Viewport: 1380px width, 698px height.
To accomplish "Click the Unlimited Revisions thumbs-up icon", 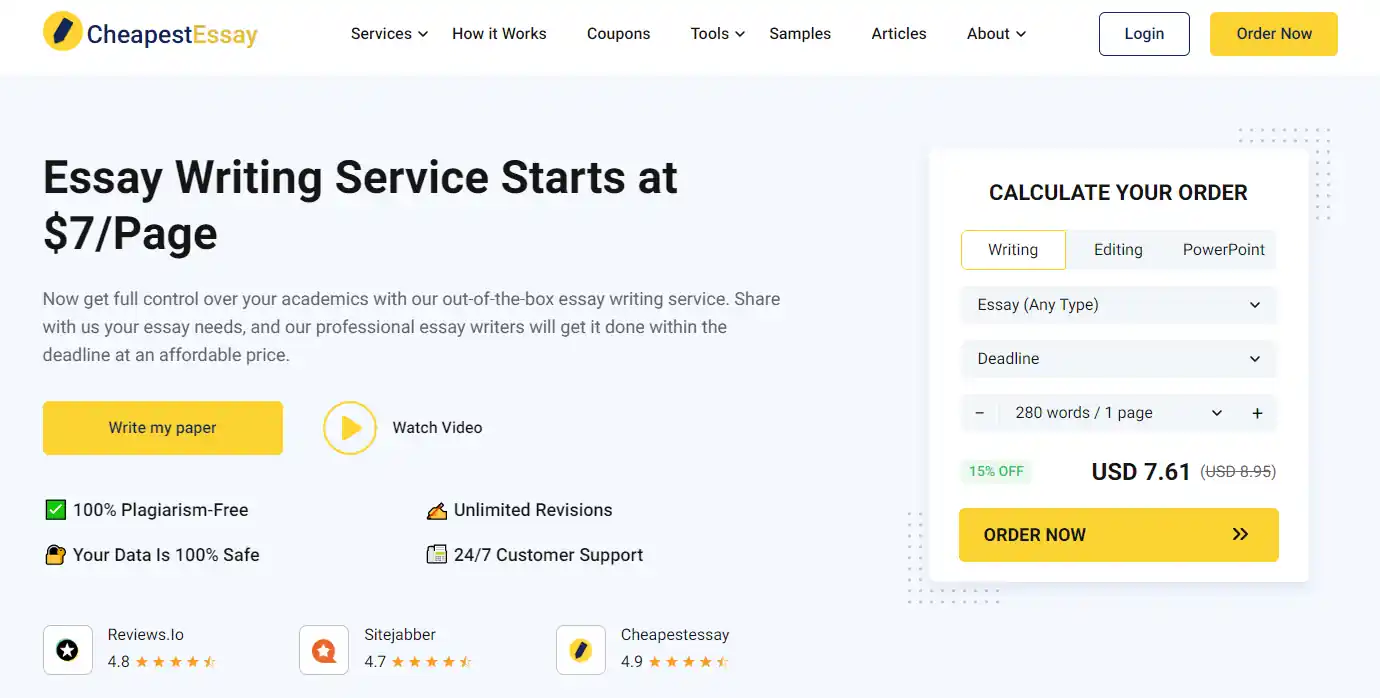I will [x=437, y=509].
